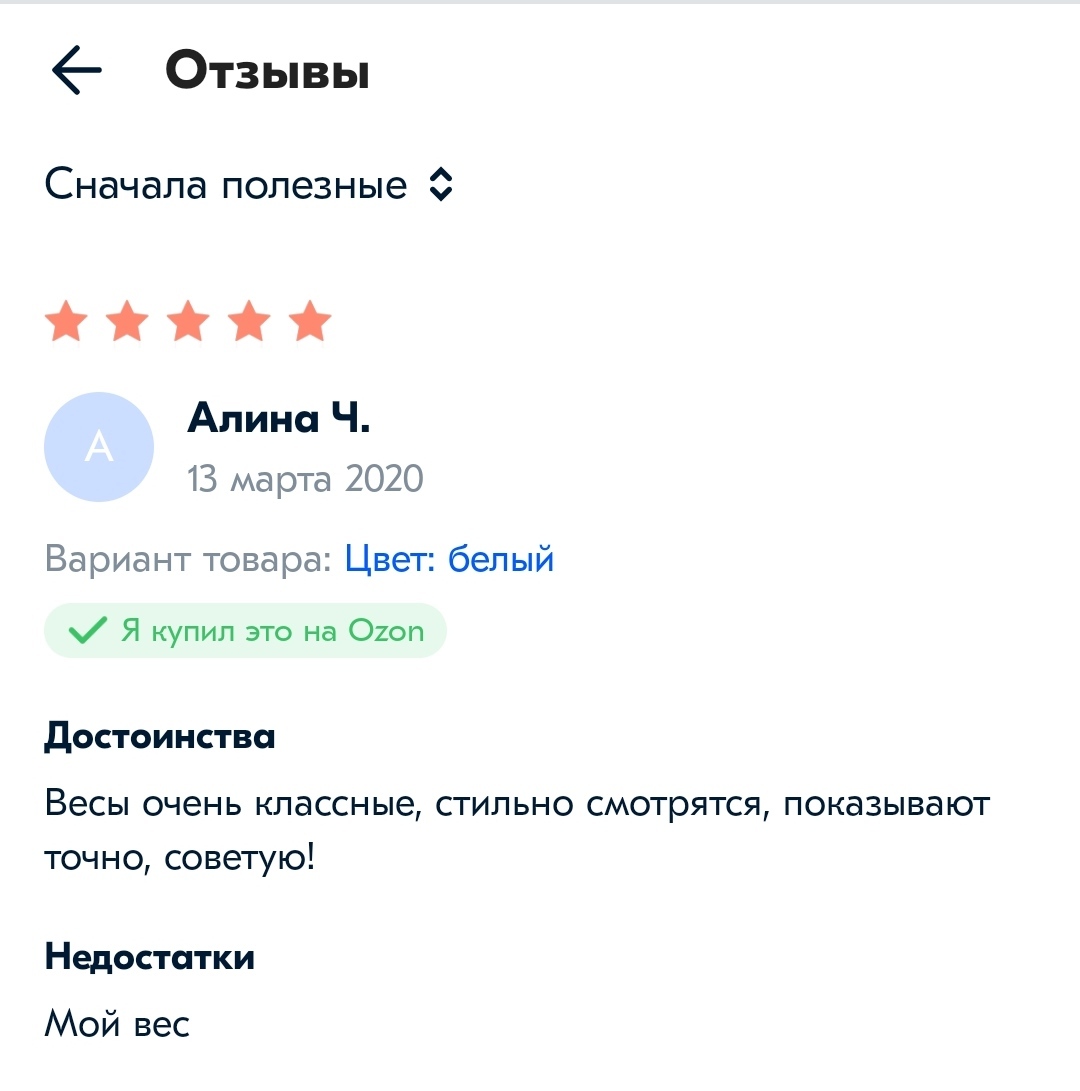Click the review date '13 марта 2020'
The height and width of the screenshot is (1091, 1080).
click(305, 479)
